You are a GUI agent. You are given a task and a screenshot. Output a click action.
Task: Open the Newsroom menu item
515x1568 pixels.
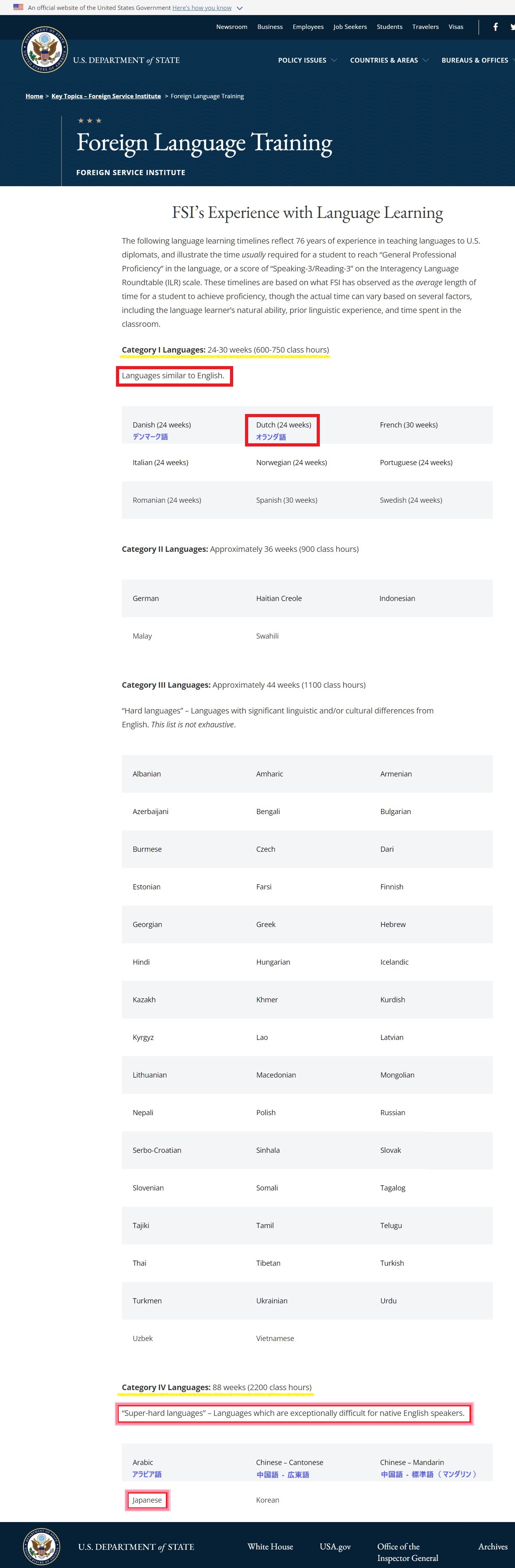(x=232, y=27)
